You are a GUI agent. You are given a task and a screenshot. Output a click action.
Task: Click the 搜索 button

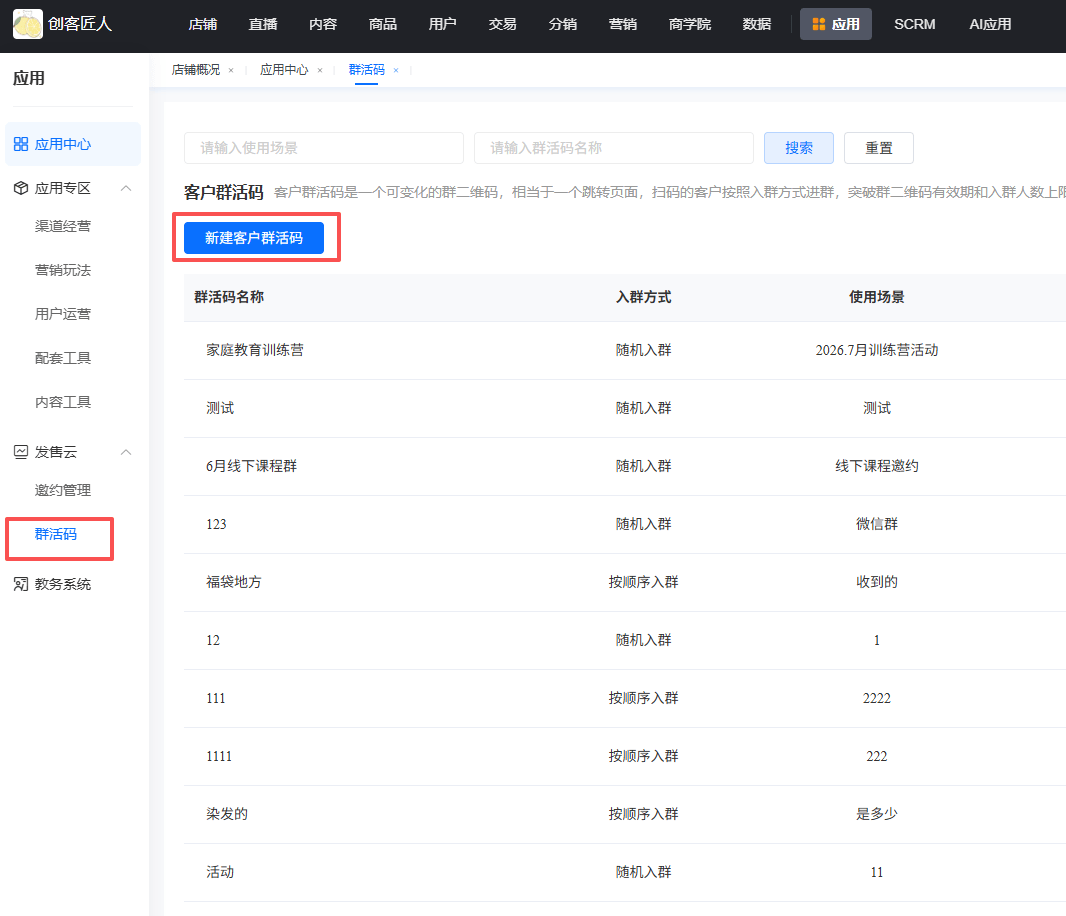[x=799, y=148]
